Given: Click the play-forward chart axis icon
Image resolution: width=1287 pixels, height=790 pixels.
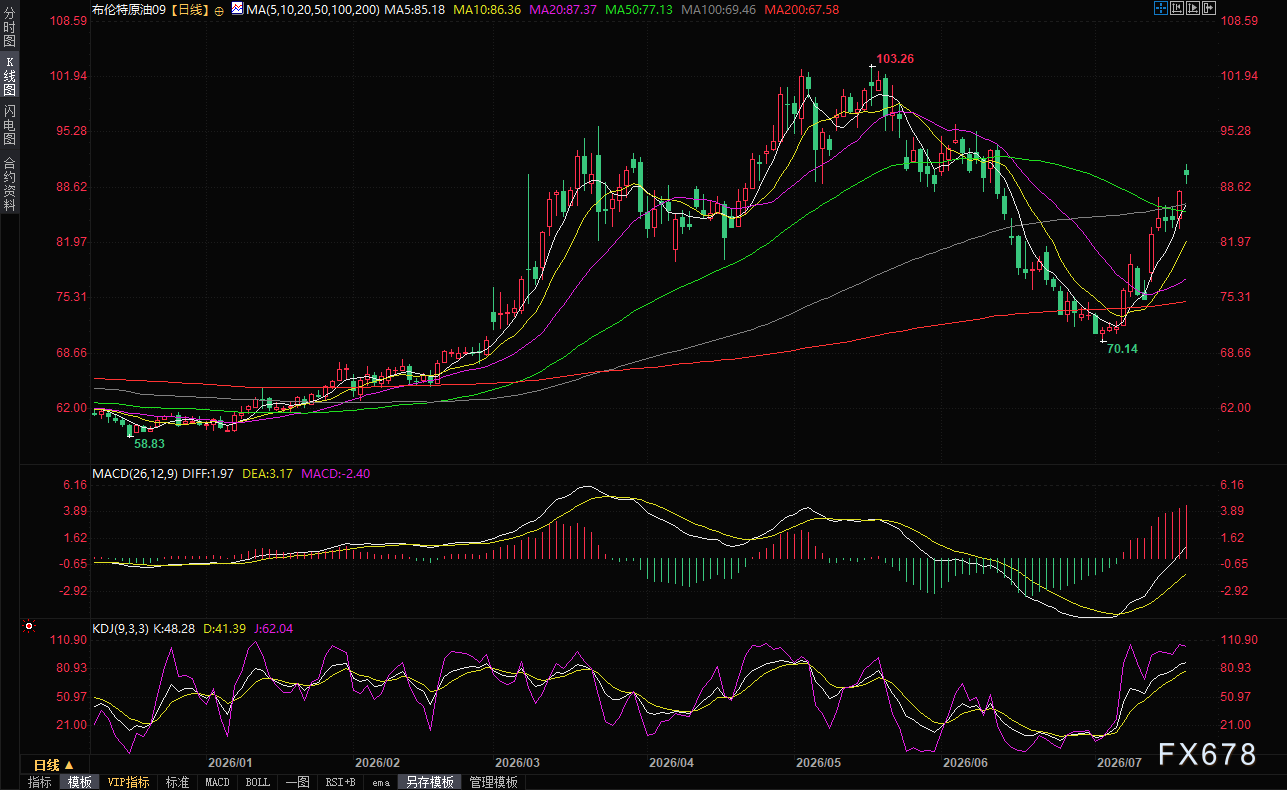Looking at the screenshot, I should (x=1193, y=8).
